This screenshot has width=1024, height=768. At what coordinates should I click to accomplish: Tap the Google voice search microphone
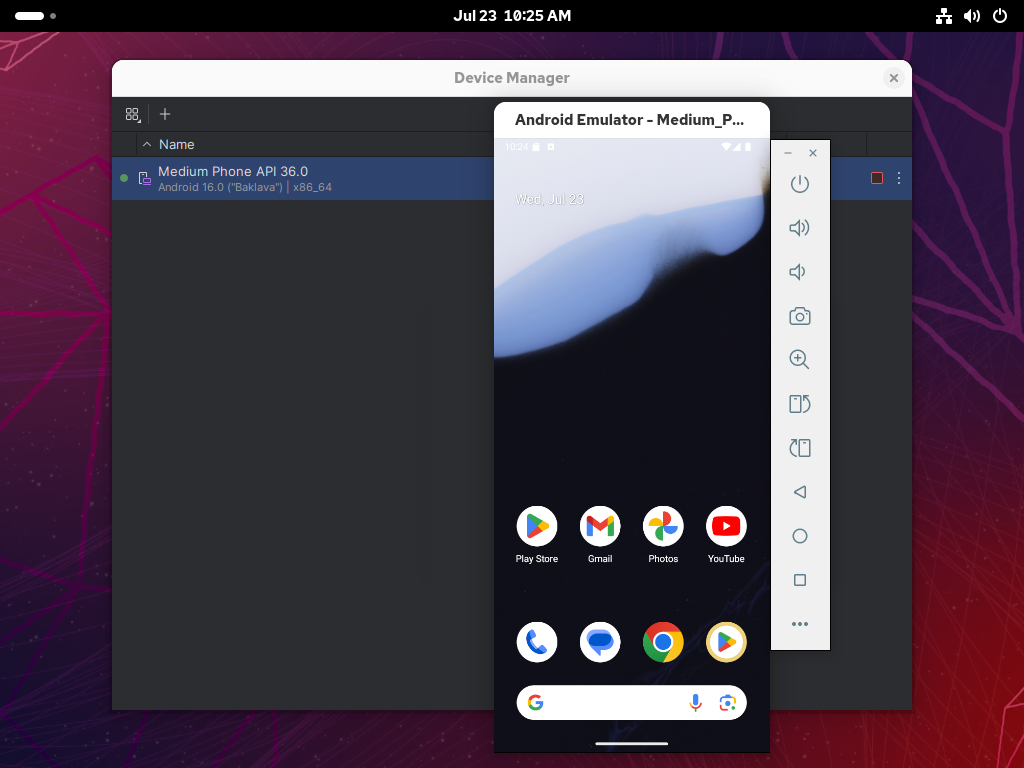click(x=696, y=702)
